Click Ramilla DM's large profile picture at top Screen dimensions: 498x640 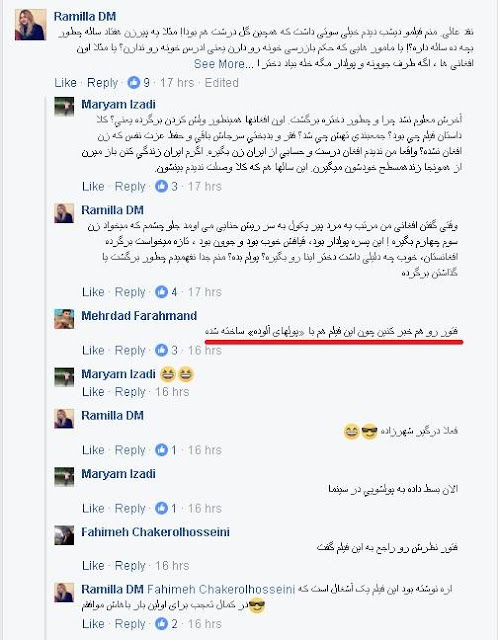tap(31, 25)
